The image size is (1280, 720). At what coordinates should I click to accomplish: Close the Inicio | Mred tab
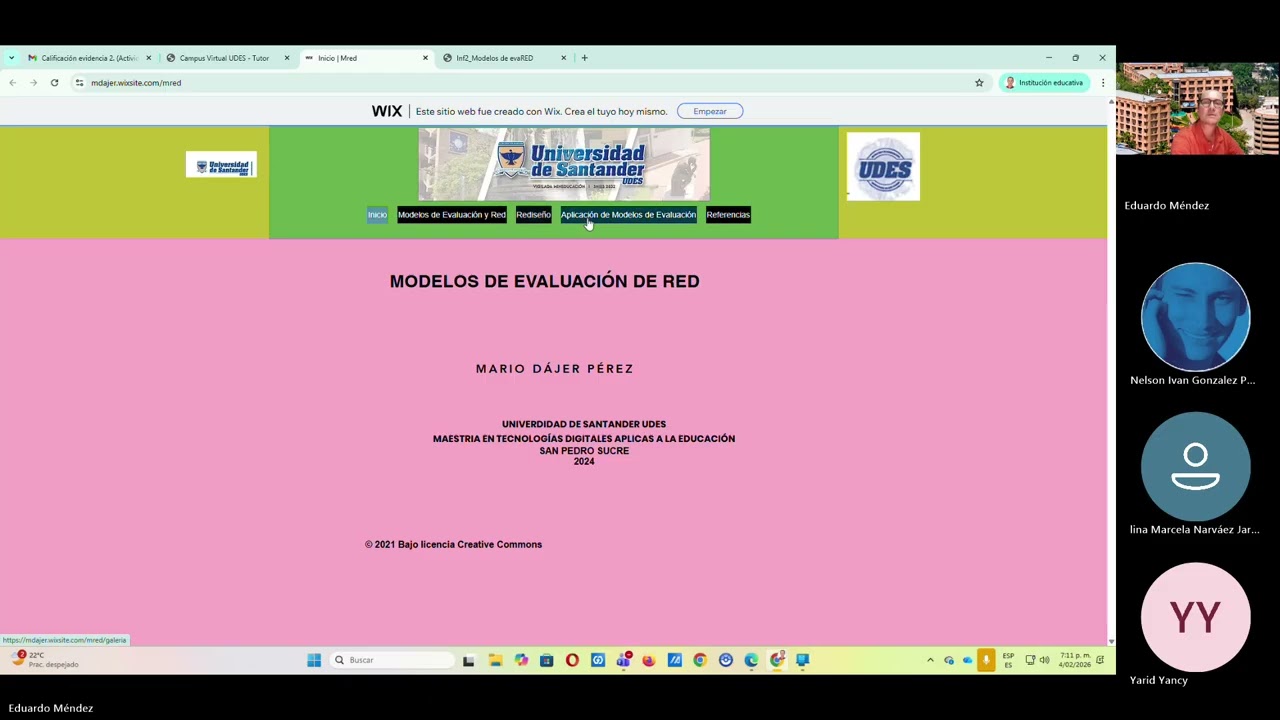click(425, 58)
